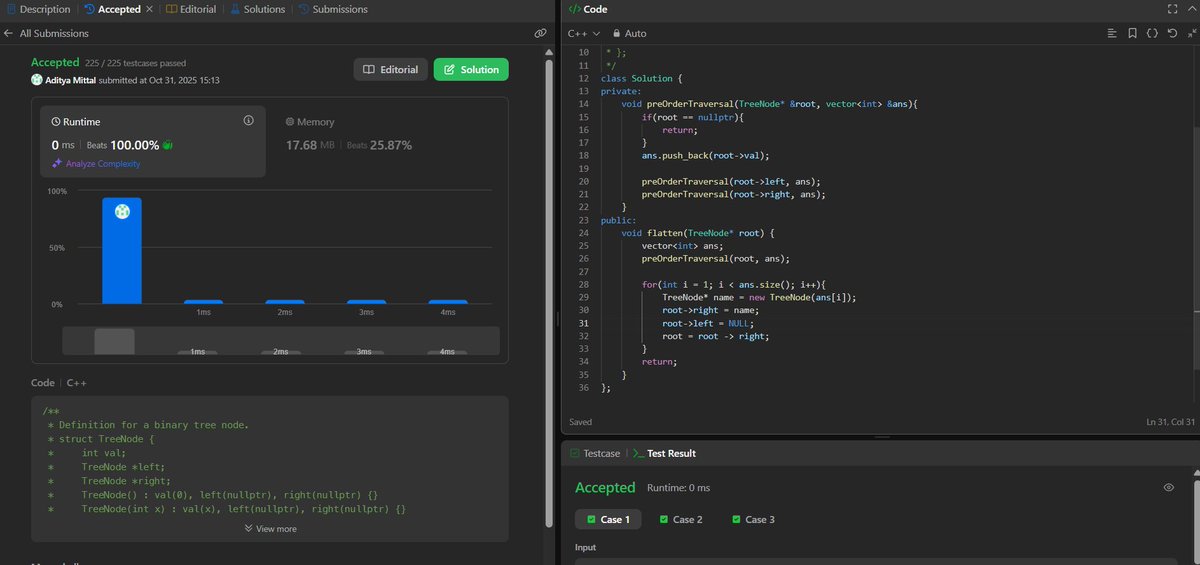Screen dimensions: 1200x565
Task: Click the Auto mode label
Action: (635, 33)
